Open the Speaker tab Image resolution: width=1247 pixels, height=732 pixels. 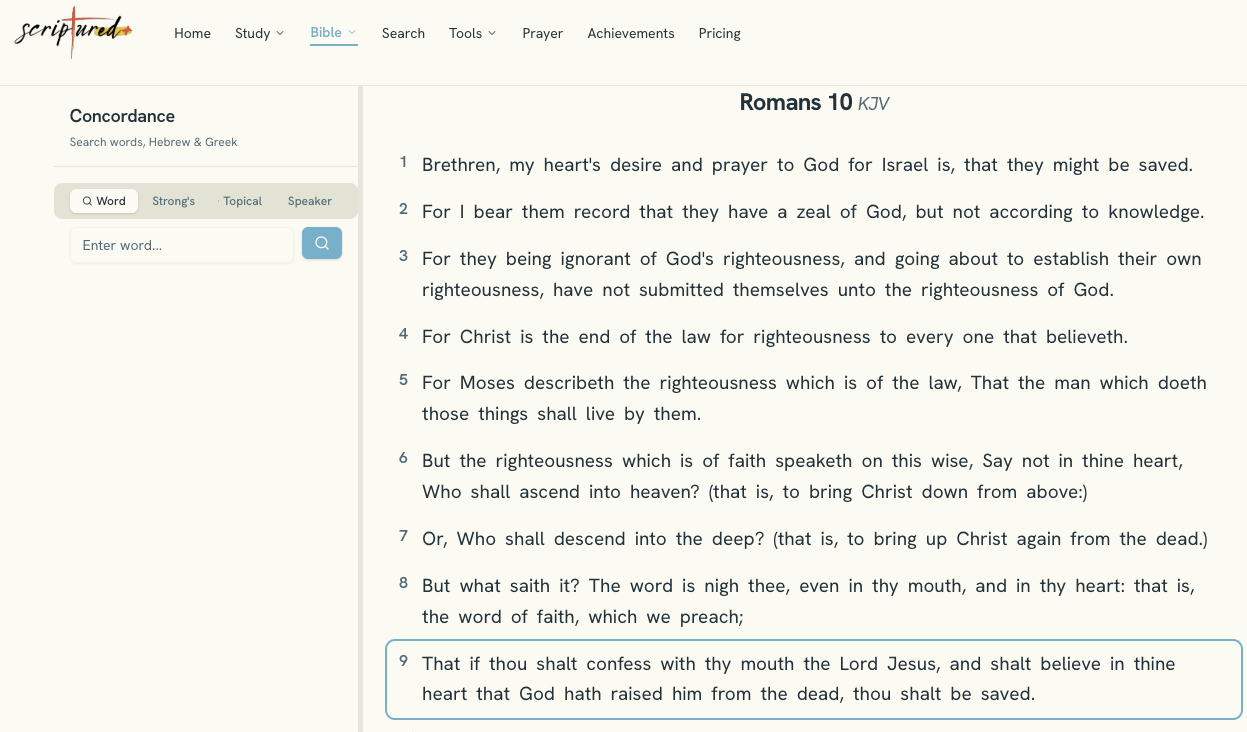(310, 201)
